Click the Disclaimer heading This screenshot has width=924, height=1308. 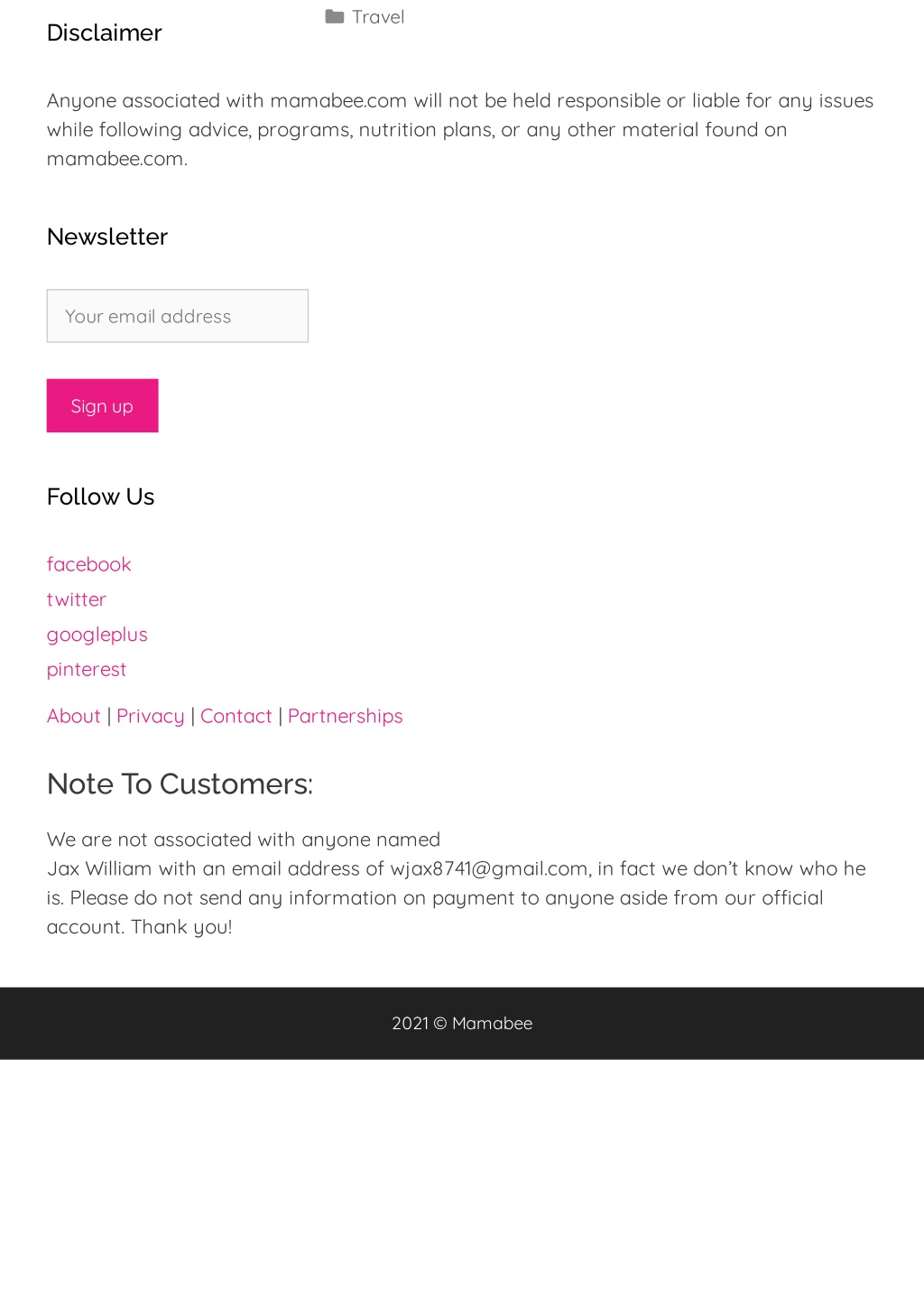105,32
